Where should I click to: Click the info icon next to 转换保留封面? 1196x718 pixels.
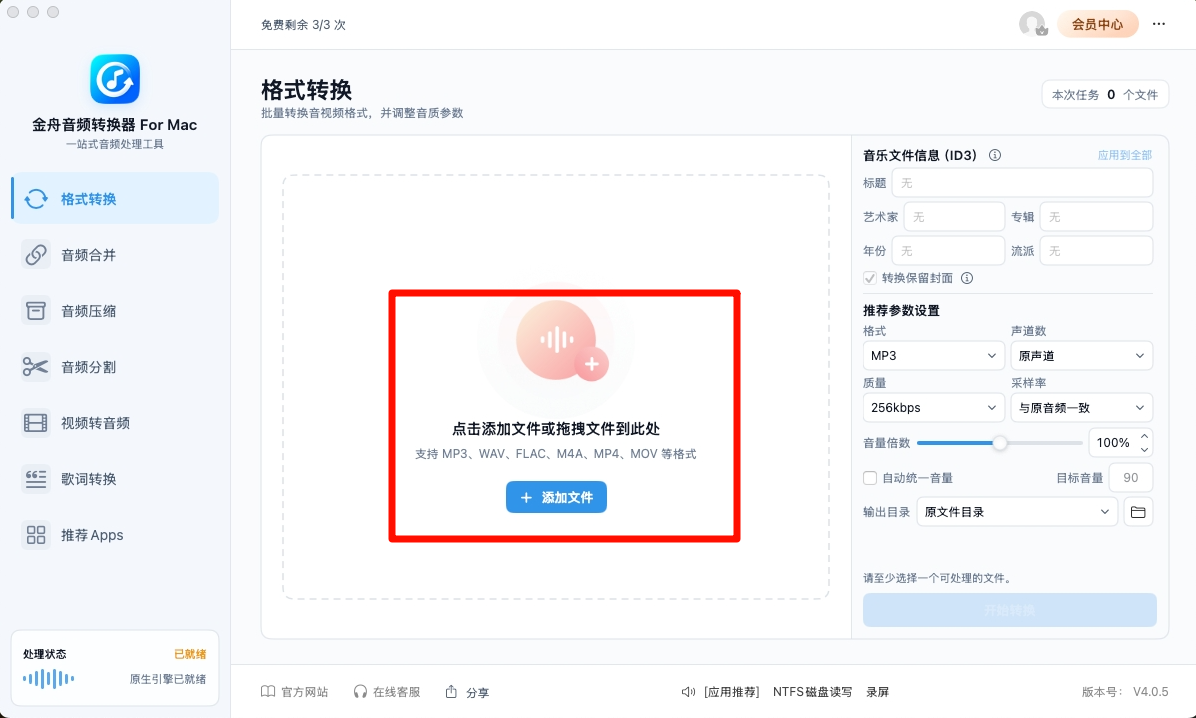(967, 278)
